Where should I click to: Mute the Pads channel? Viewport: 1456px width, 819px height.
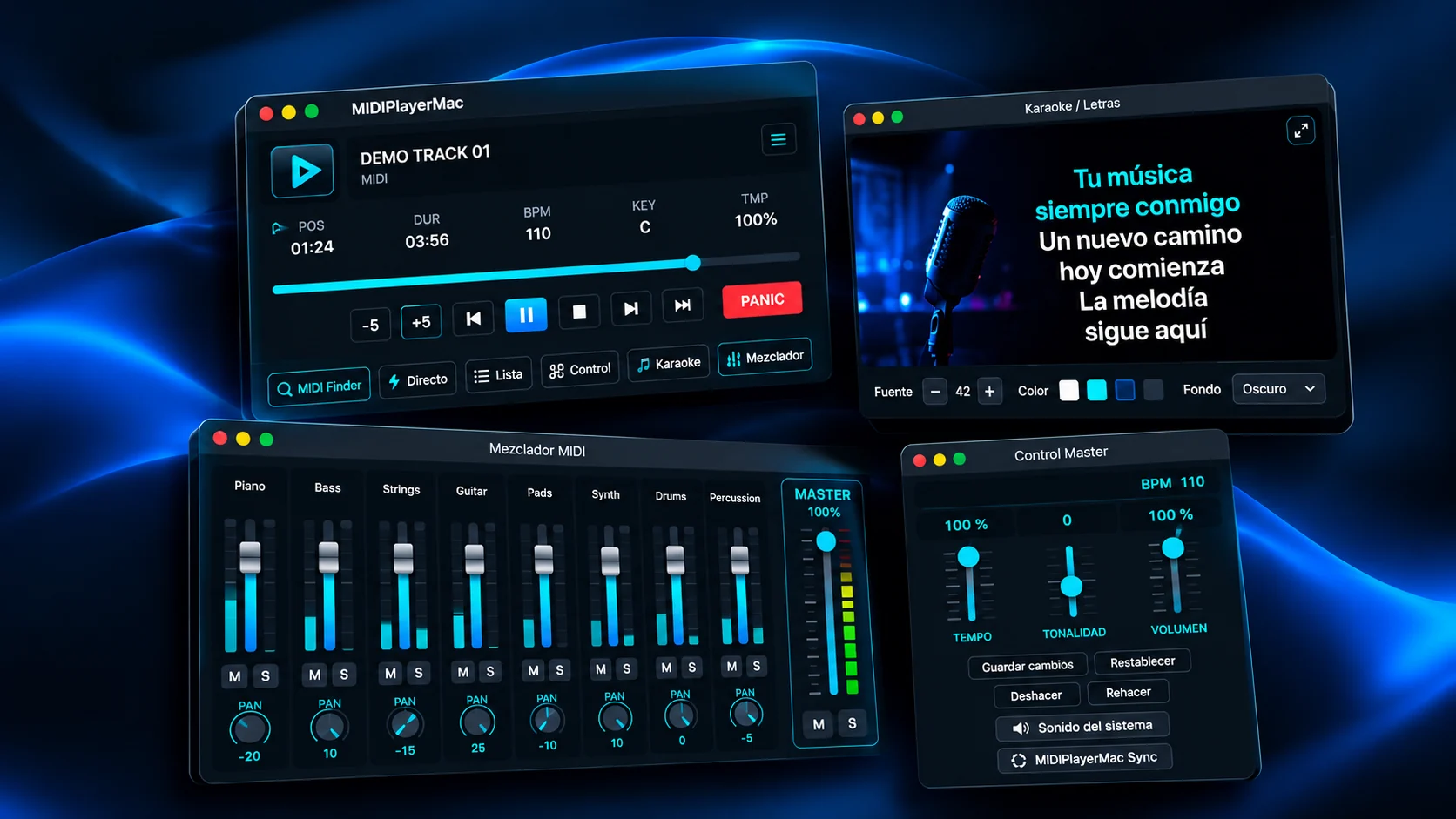coord(534,670)
